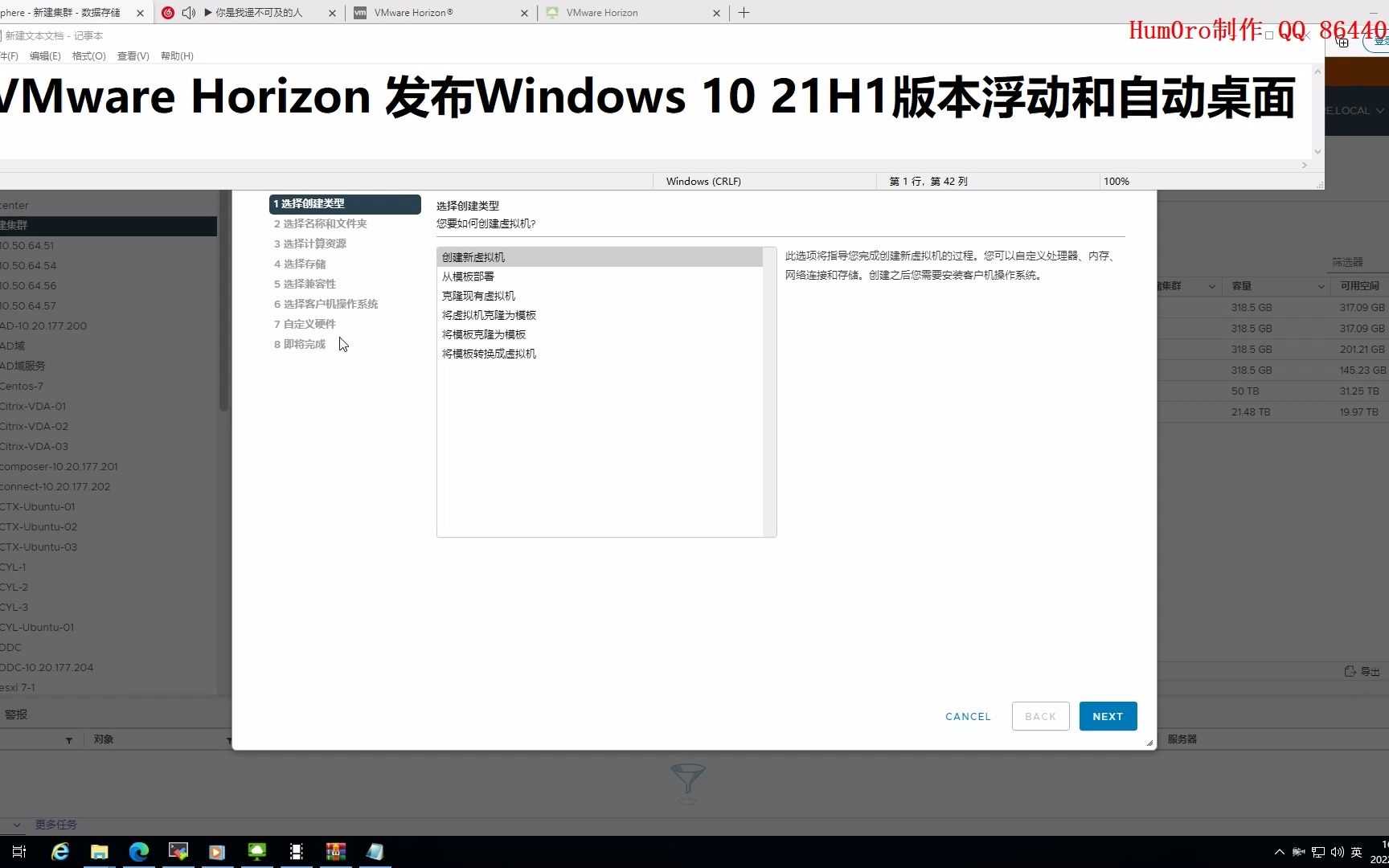Open the 容量 column header dropdown
Image resolution: width=1389 pixels, height=868 pixels.
click(1321, 287)
